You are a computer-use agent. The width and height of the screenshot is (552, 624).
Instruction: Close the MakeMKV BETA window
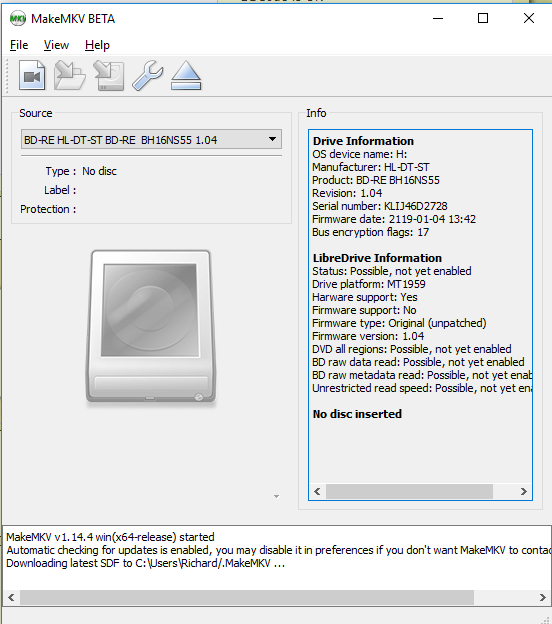529,18
